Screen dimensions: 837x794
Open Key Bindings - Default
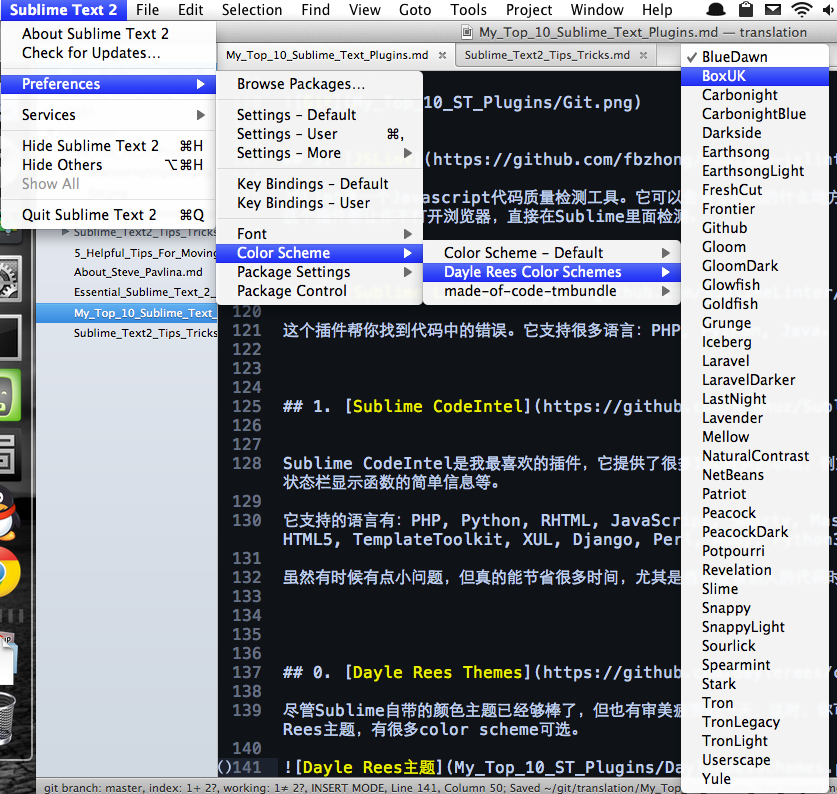pyautogui.click(x=319, y=184)
